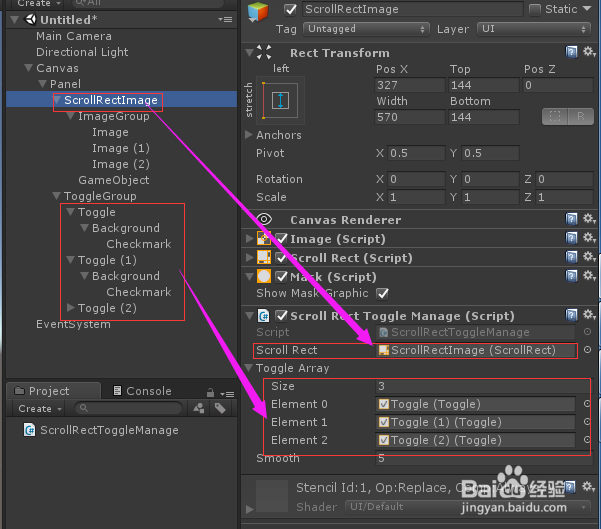Expand Toggle (2) tree node
This screenshot has width=601, height=529.
point(71,307)
